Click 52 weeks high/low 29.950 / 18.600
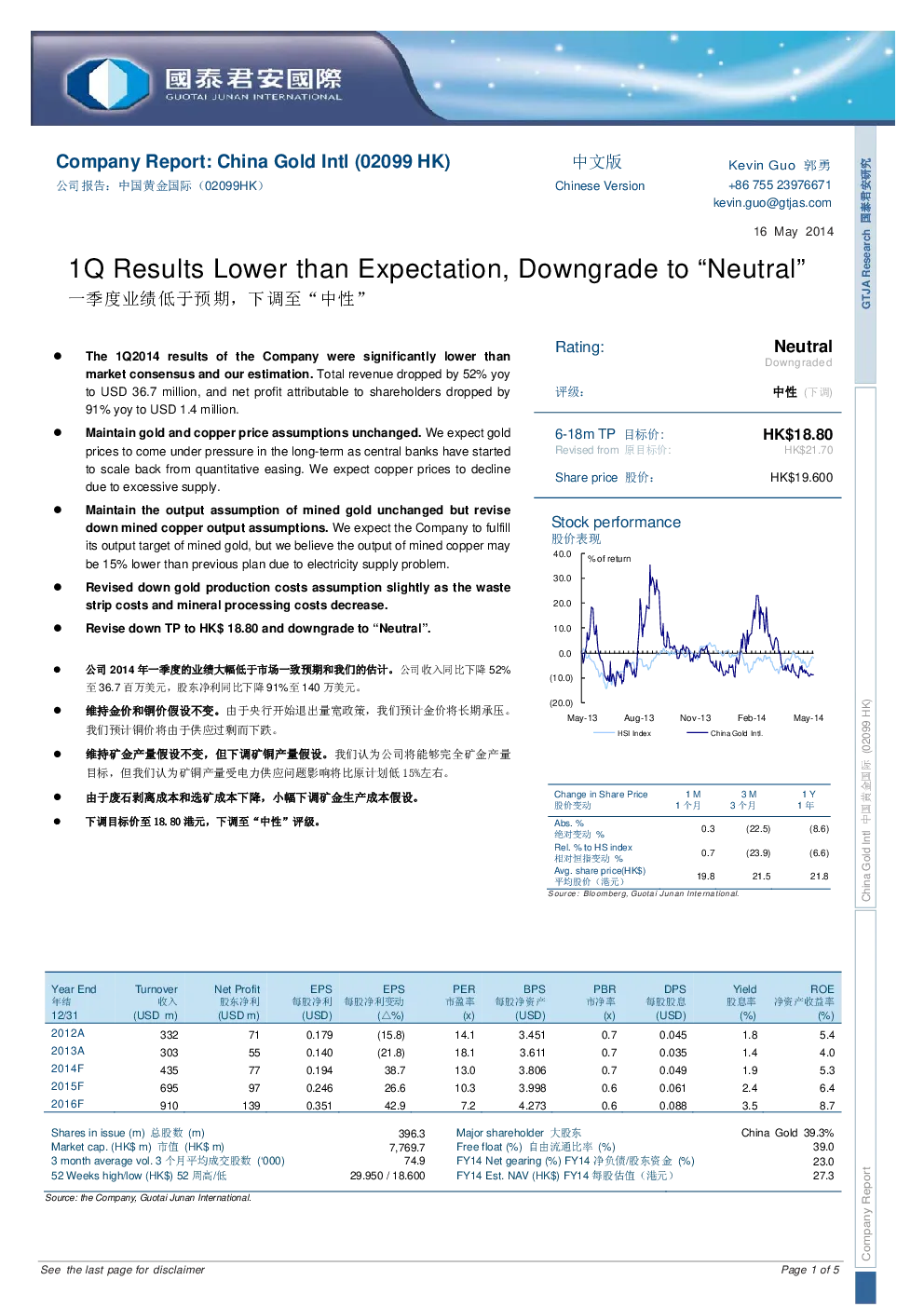Image resolution: width=924 pixels, height=1307 pixels. pos(387,1176)
